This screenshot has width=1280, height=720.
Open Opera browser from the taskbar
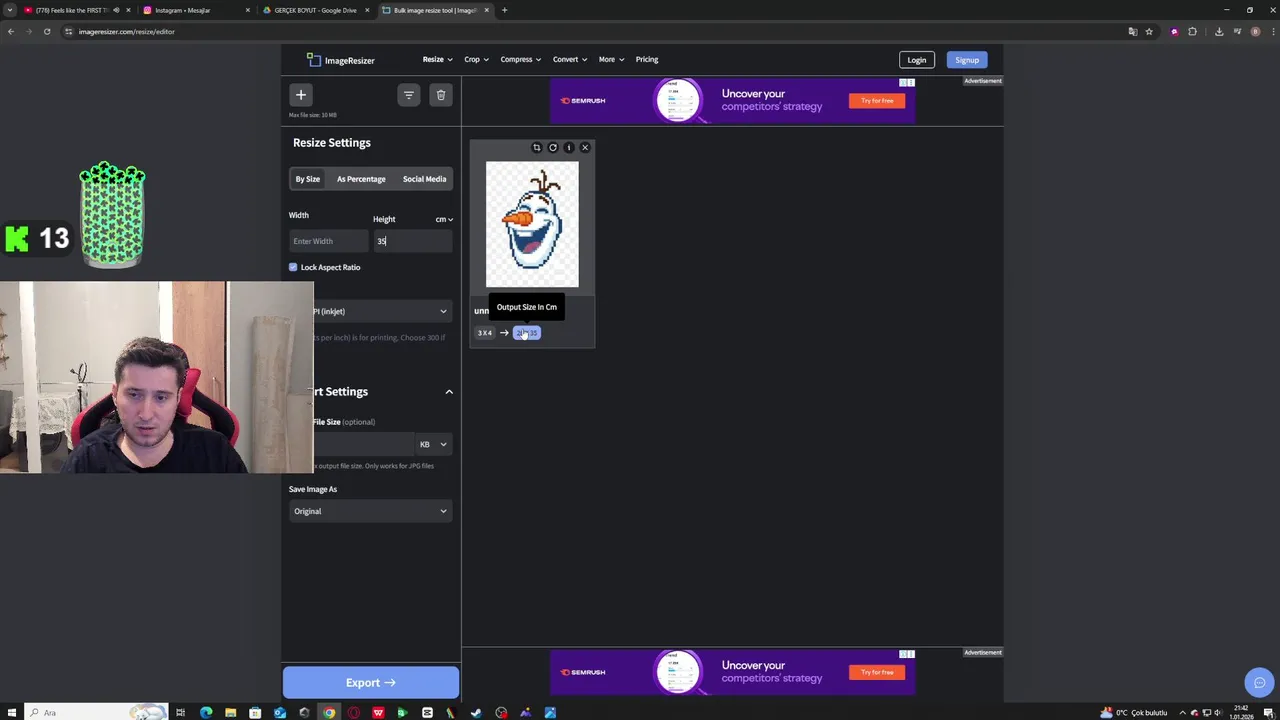point(353,713)
